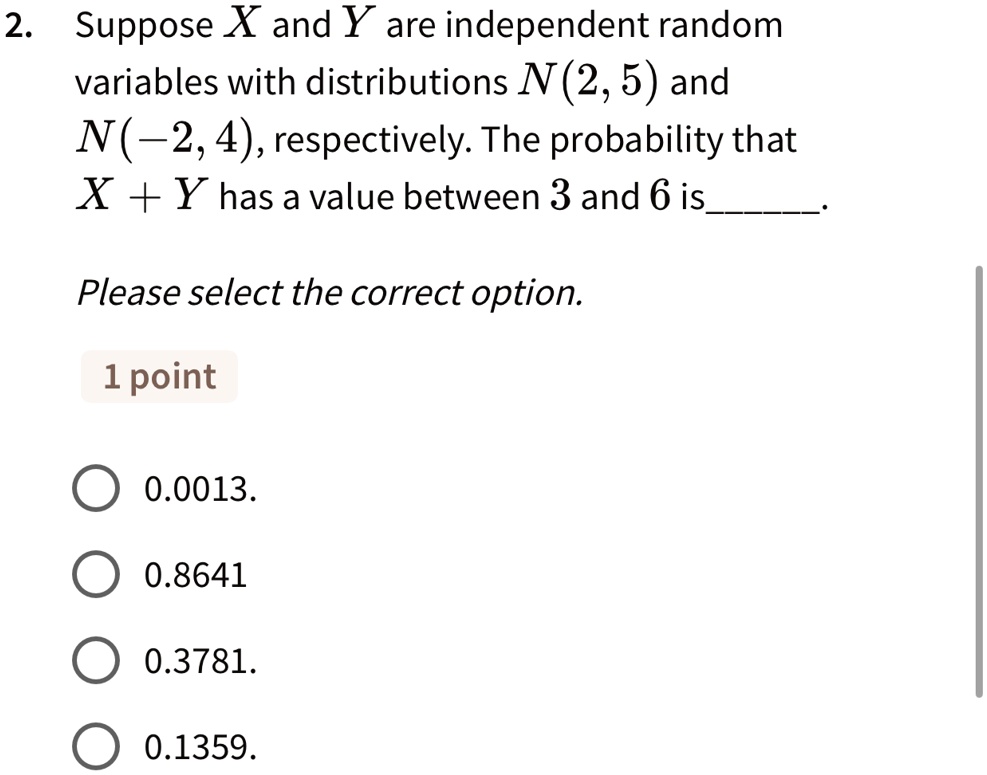Click the radio button beside 0.8641
This screenshot has width=987, height=775.
click(x=96, y=574)
